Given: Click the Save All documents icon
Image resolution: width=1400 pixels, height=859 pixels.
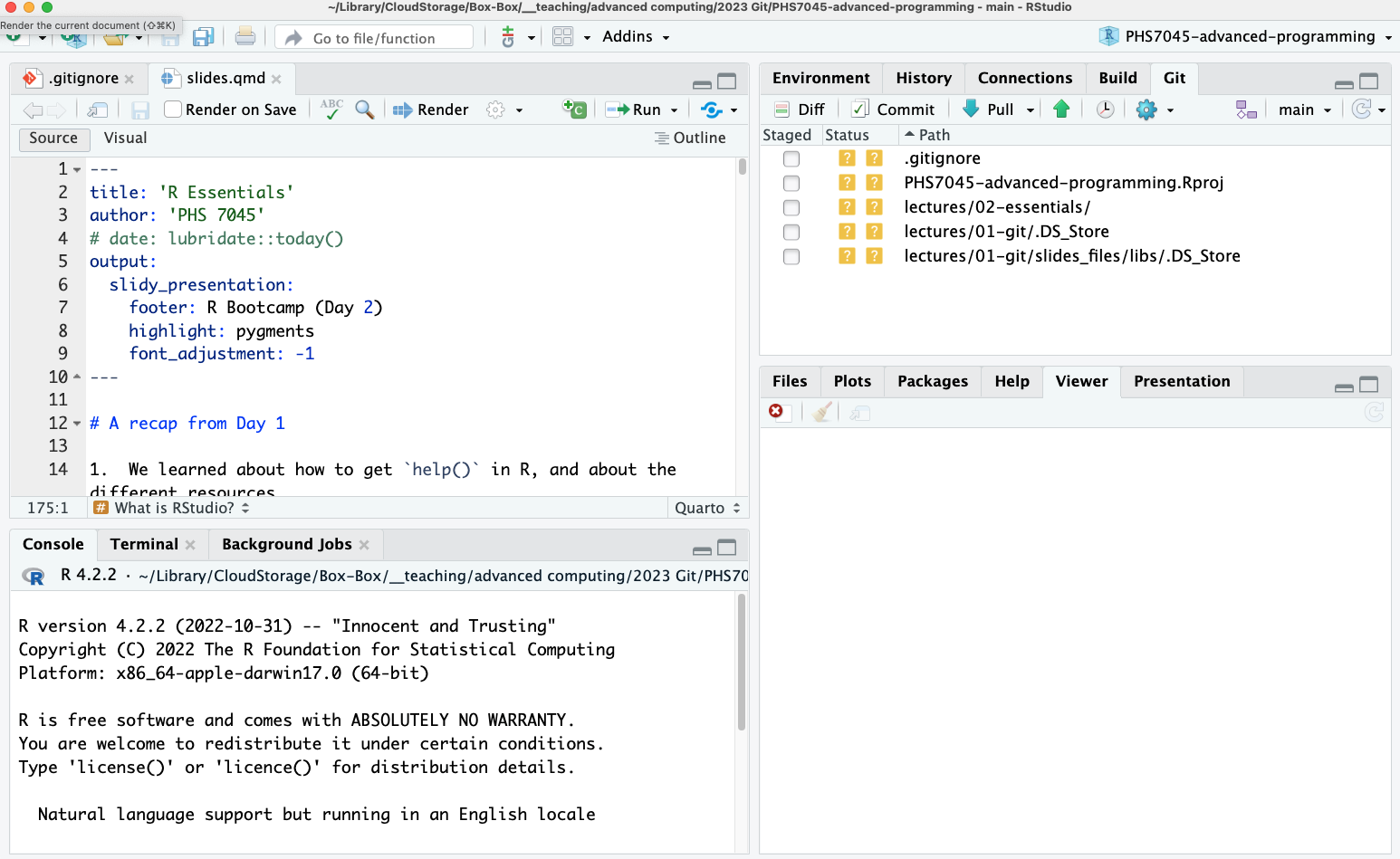Looking at the screenshot, I should [203, 37].
